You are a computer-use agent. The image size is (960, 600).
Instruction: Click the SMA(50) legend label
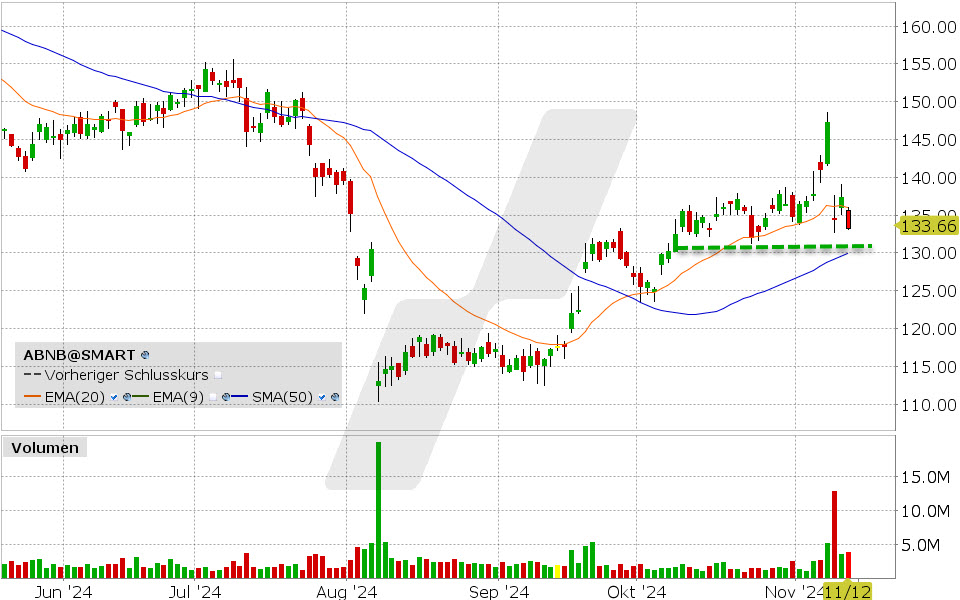click(282, 397)
